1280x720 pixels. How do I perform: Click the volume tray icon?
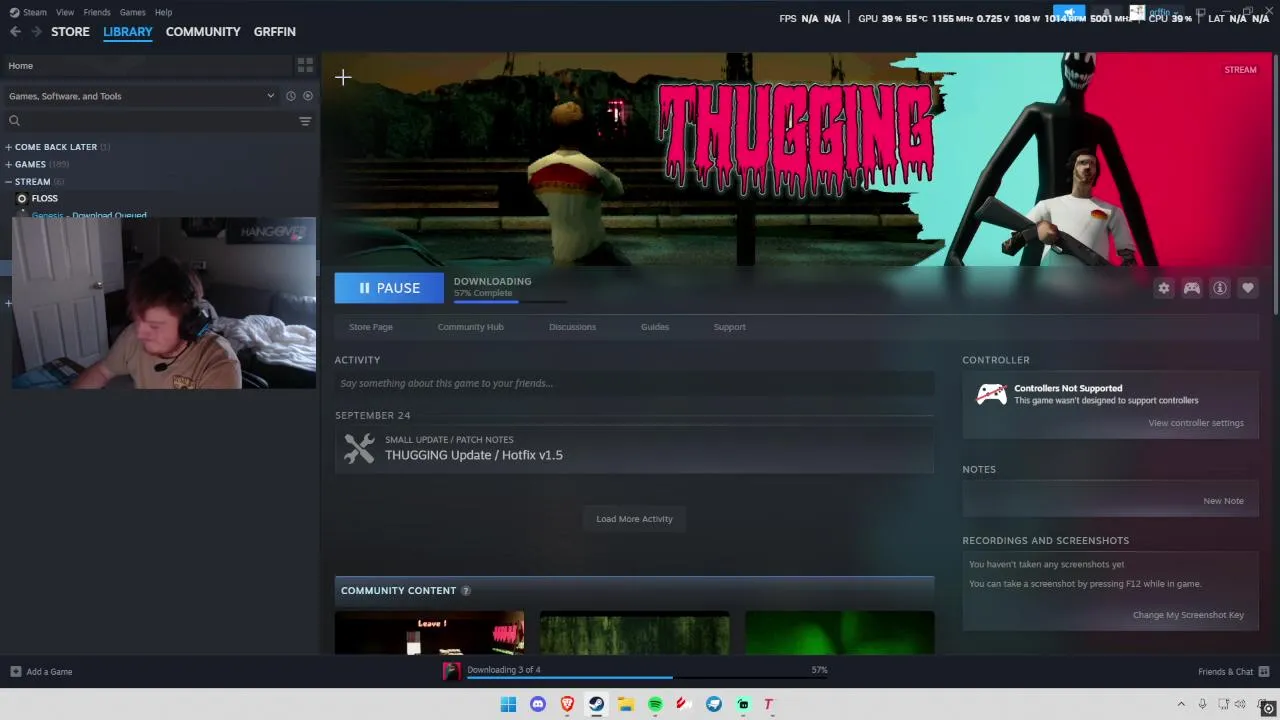tap(1240, 704)
